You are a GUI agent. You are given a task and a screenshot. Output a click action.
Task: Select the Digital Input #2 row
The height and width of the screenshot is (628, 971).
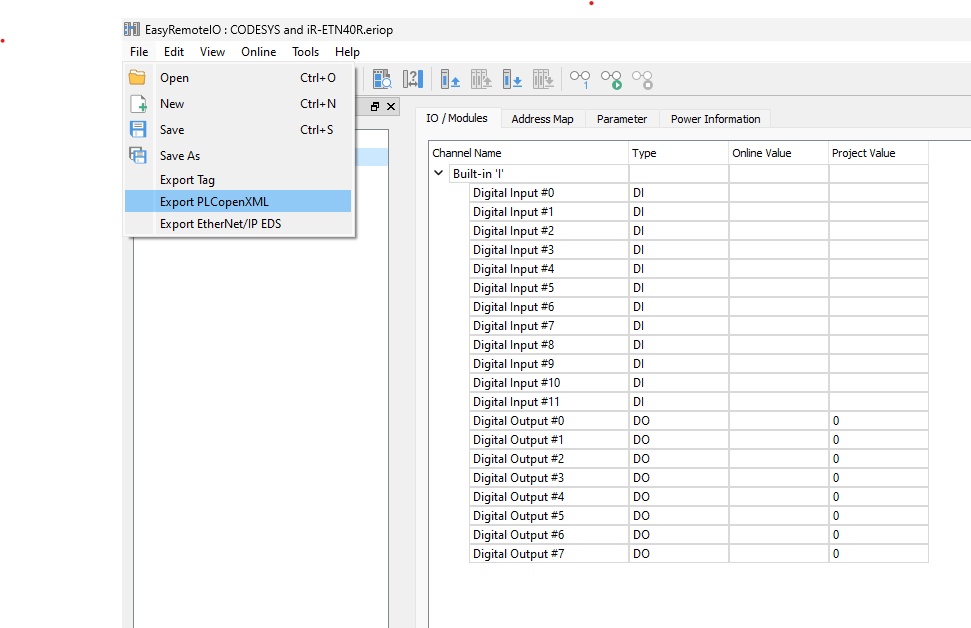pyautogui.click(x=699, y=231)
